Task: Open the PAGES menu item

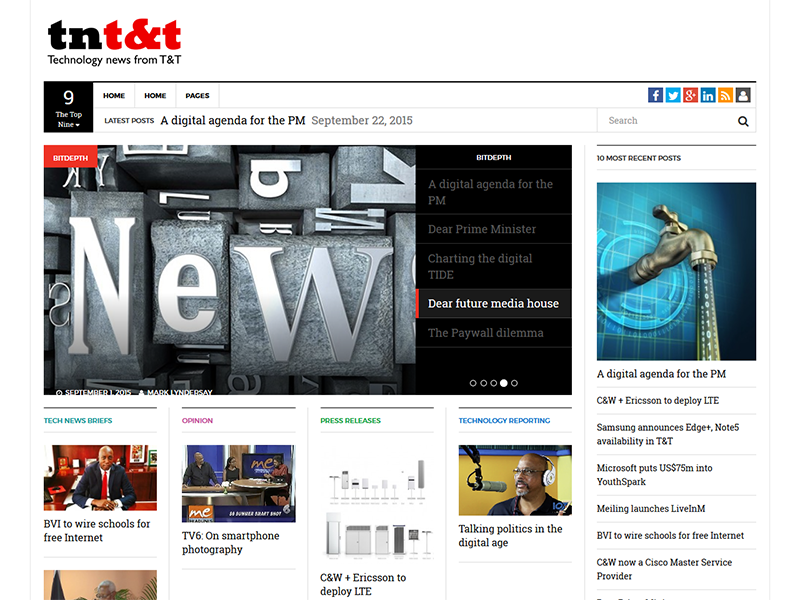Action: click(197, 95)
